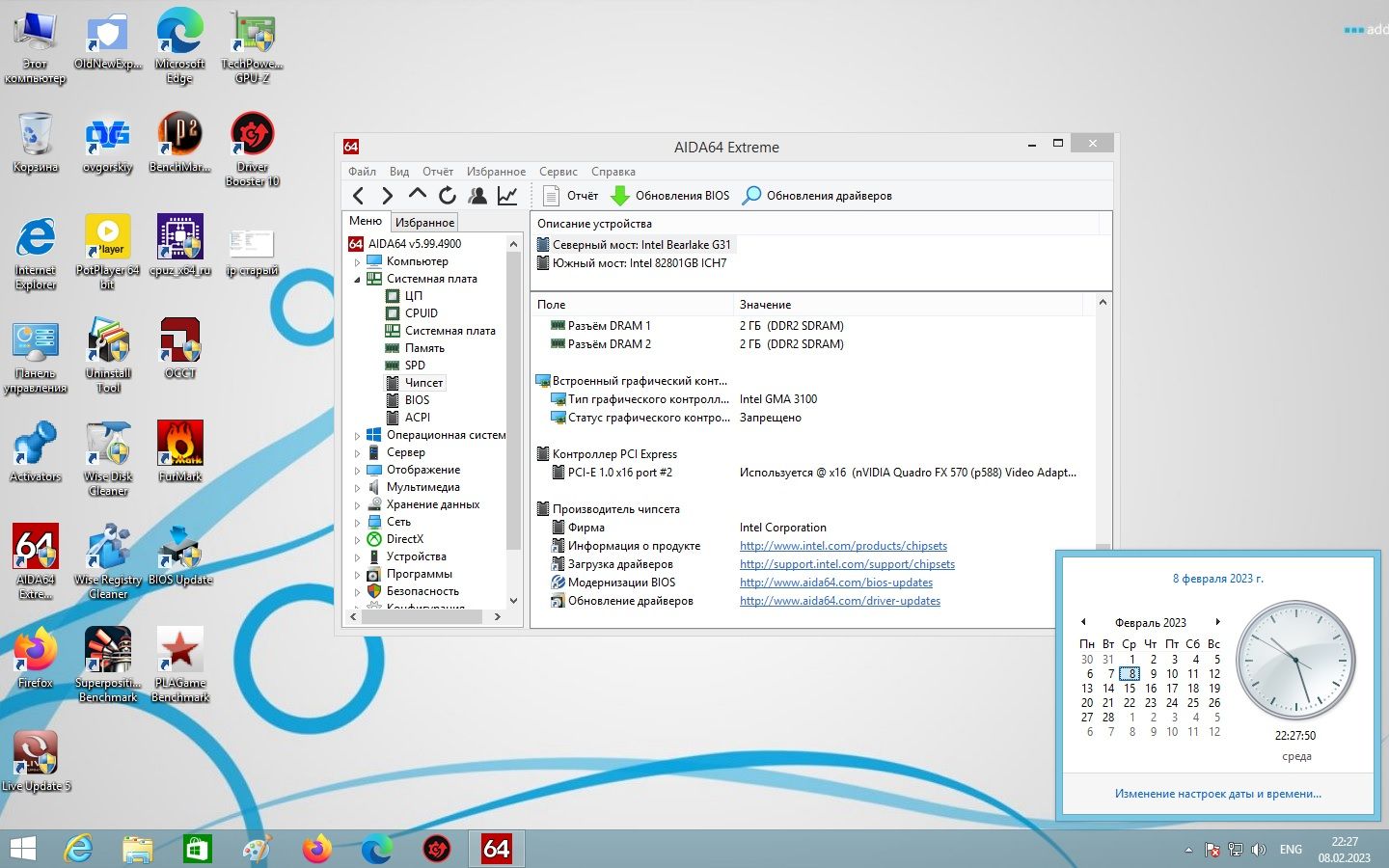This screenshot has width=1389, height=868.
Task: Open the Сервис menu
Action: pos(558,172)
